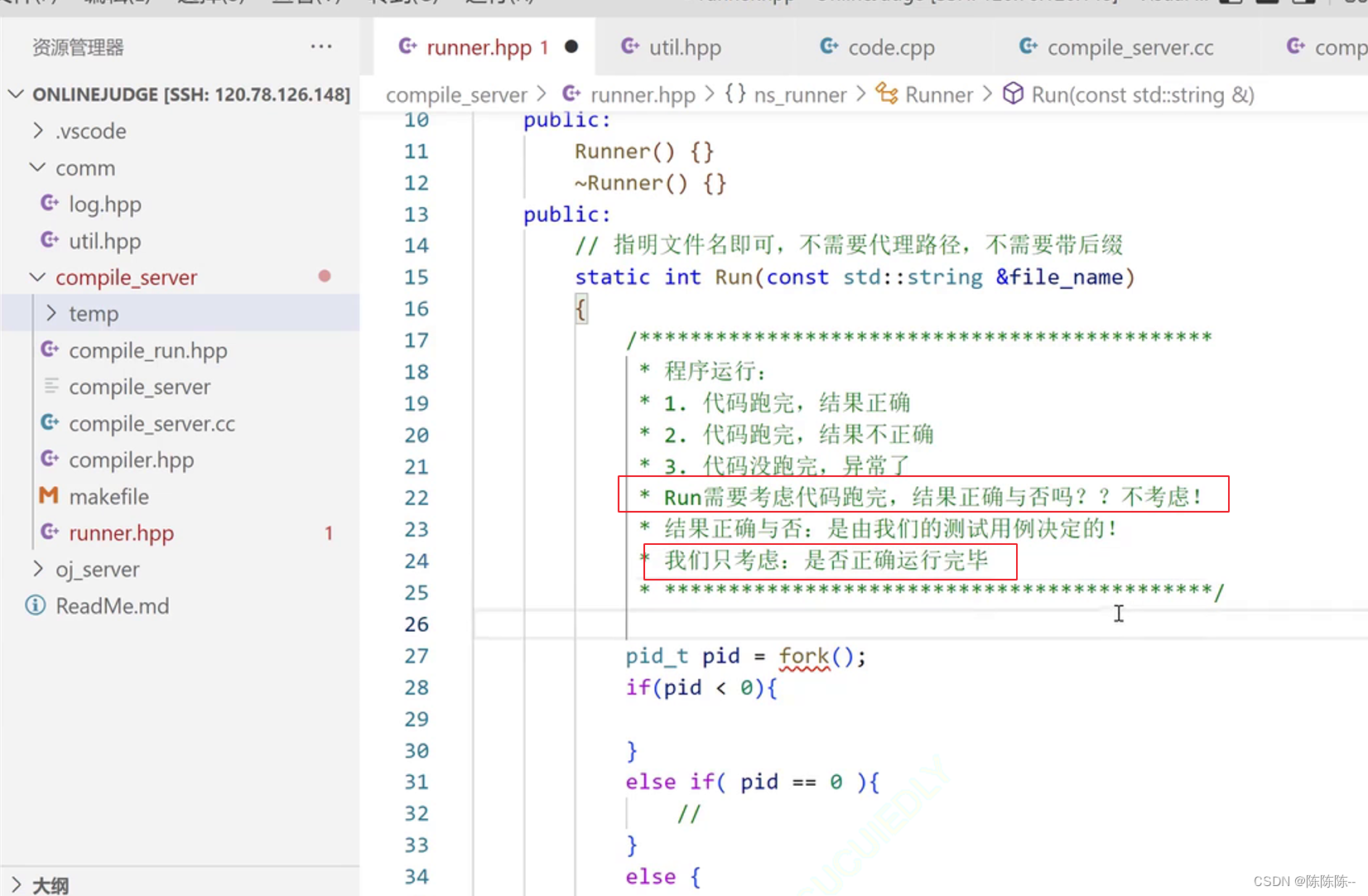Image resolution: width=1368 pixels, height=896 pixels.
Task: Click the Runner class breadcrumb segment
Action: pos(939,95)
